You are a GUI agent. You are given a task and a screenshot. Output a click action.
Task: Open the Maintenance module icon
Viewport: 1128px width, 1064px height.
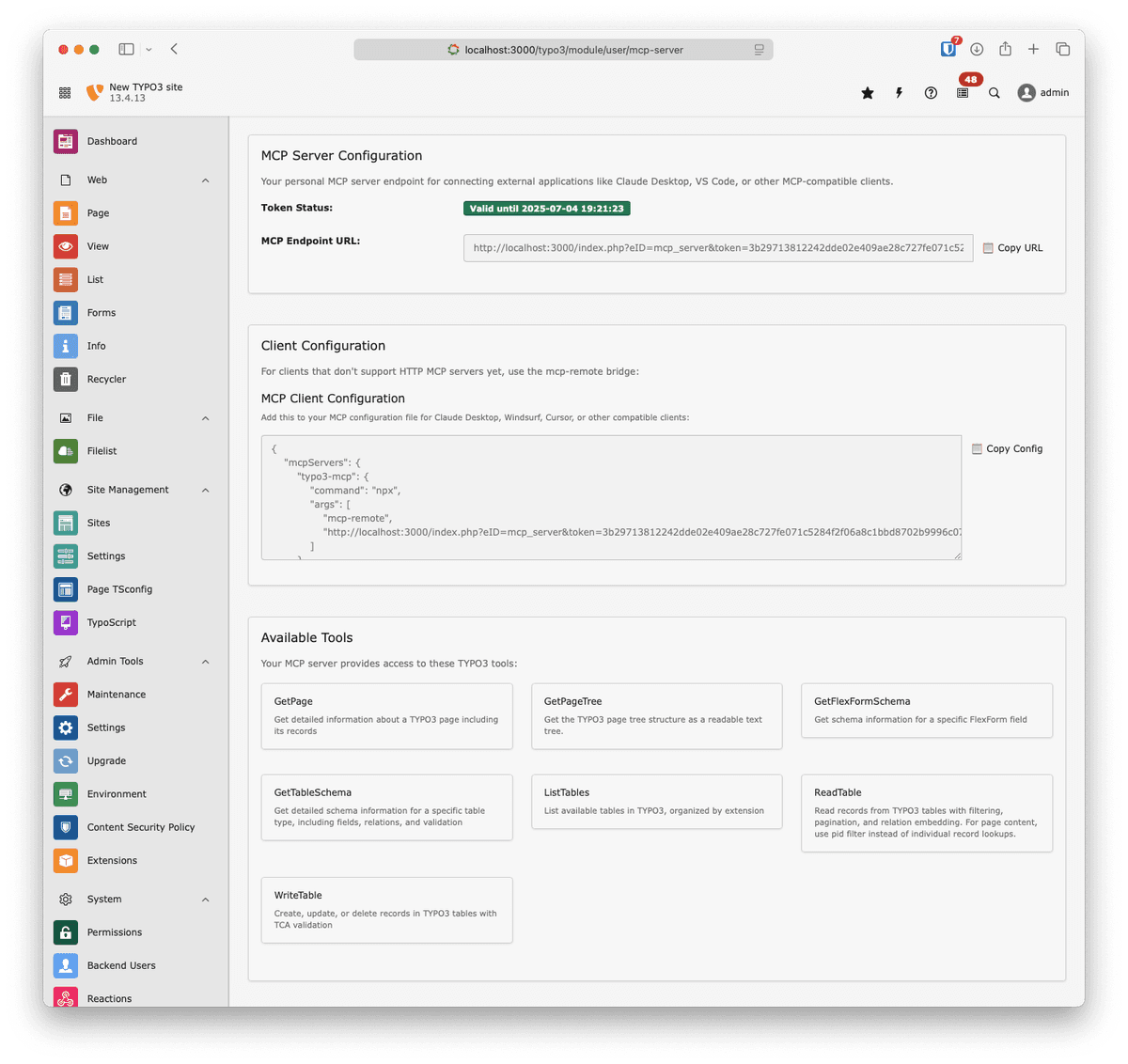pos(66,695)
